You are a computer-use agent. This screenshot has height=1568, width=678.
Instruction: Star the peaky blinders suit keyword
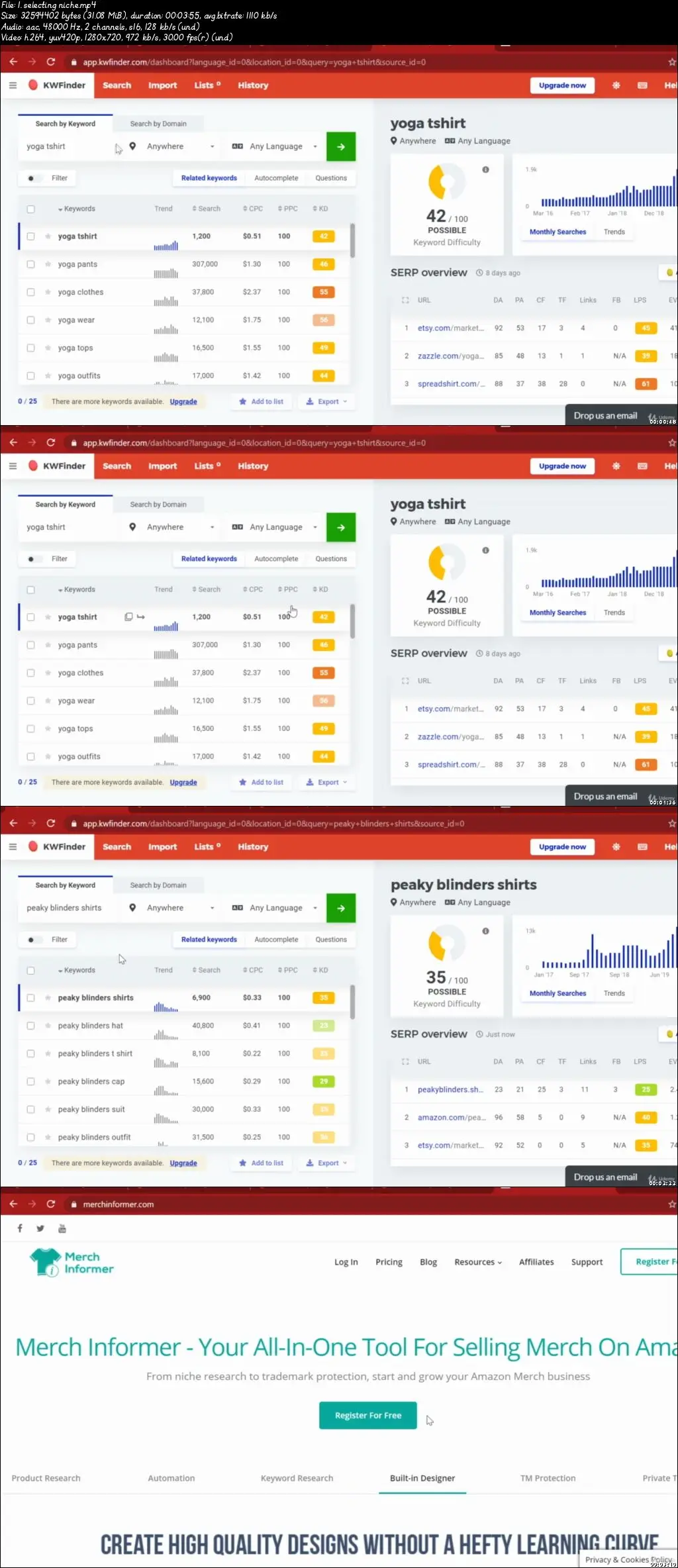click(48, 1108)
